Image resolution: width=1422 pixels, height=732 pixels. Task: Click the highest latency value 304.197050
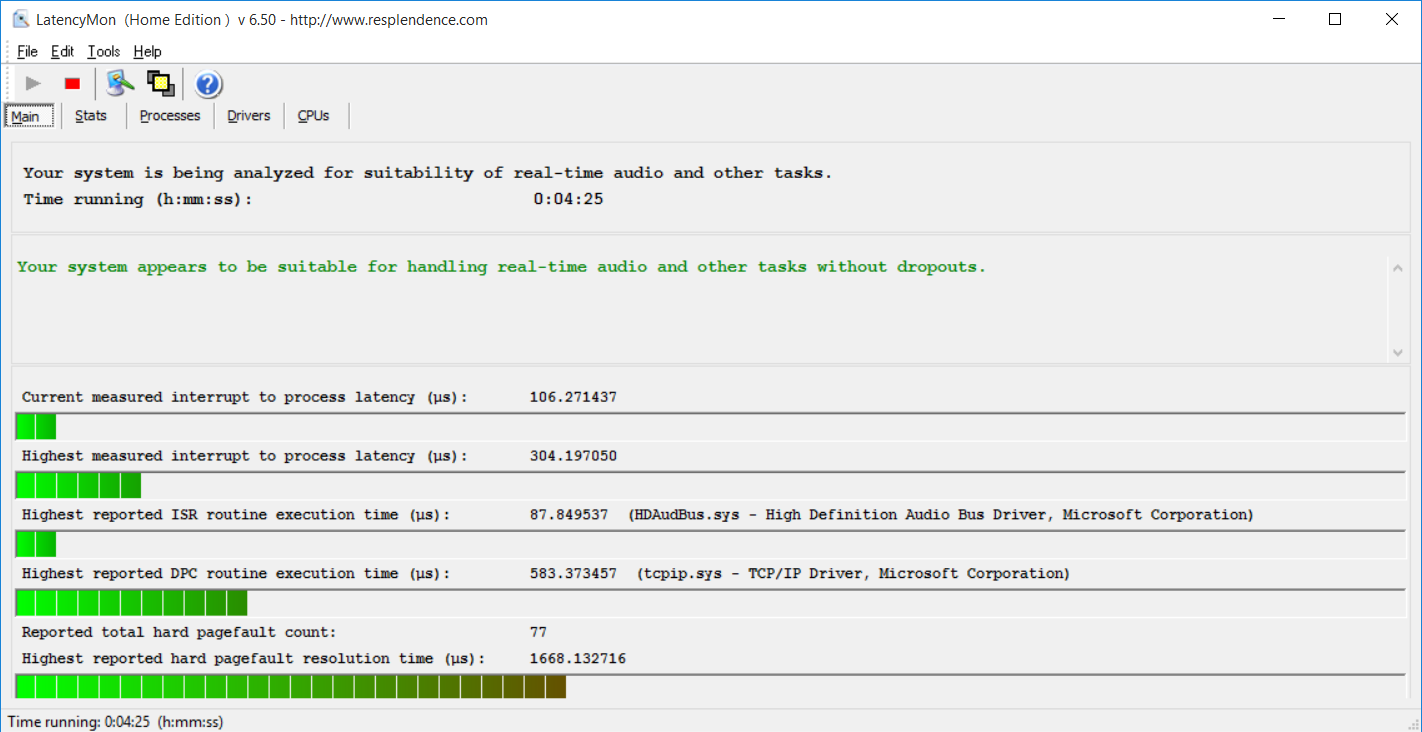573,456
